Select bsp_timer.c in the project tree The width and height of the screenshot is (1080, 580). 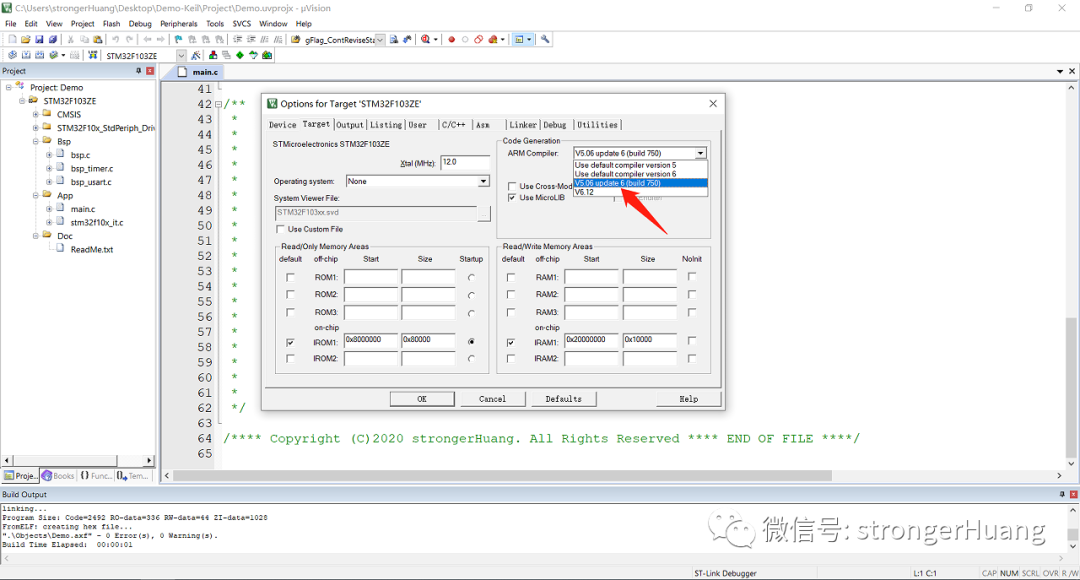coord(92,168)
